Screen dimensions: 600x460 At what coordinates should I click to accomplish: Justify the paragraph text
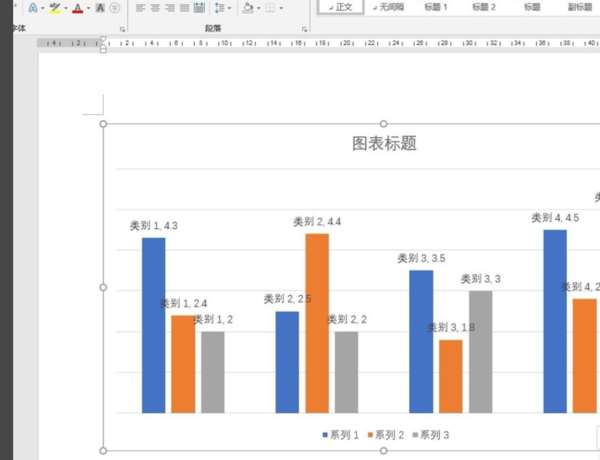pyautogui.click(x=185, y=8)
